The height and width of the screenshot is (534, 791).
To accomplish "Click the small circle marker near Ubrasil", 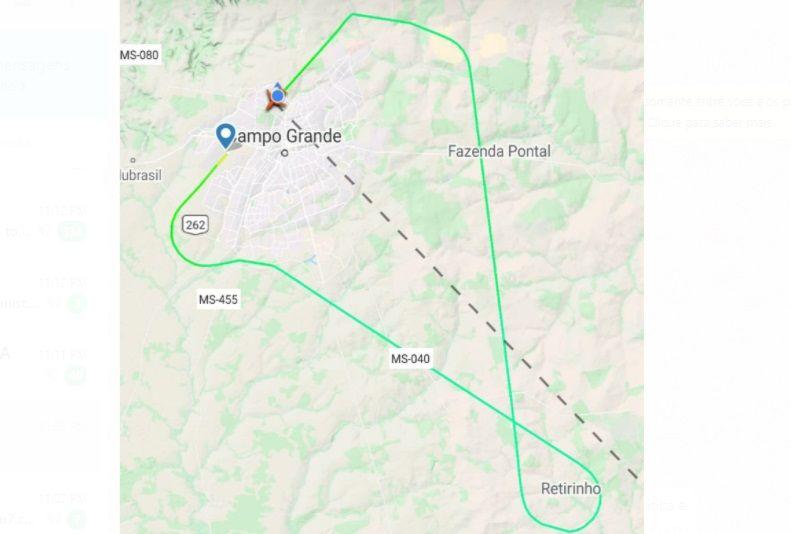I will point(133,160).
